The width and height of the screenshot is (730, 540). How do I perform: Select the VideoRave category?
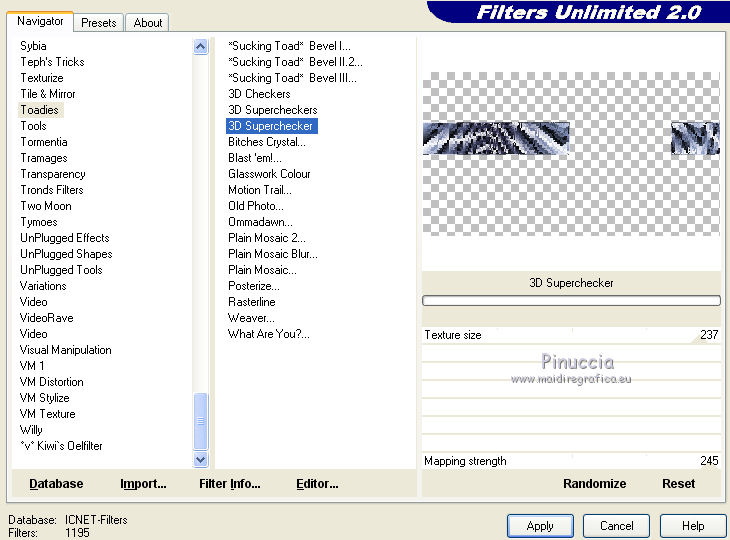coord(47,318)
